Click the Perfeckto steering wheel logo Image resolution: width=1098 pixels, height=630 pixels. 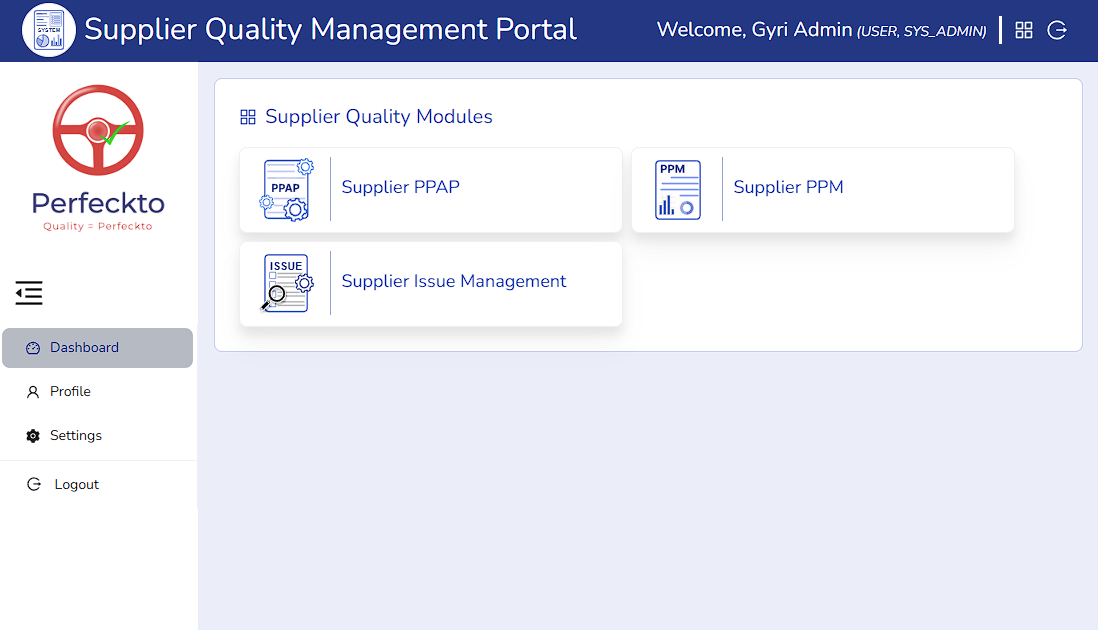tap(98, 130)
